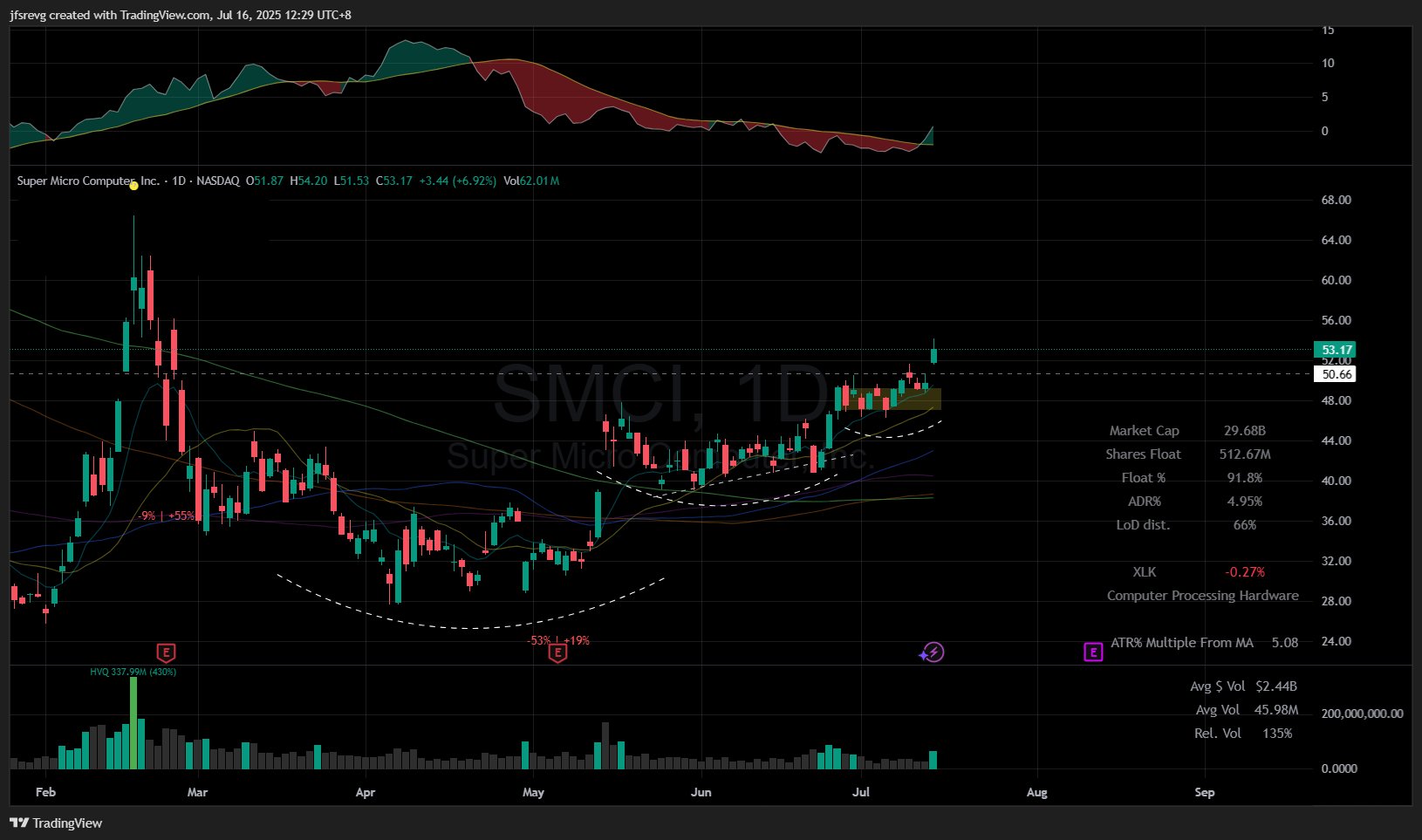Click the 5.08 ATR multiple value
1422x840 pixels.
click(1284, 642)
